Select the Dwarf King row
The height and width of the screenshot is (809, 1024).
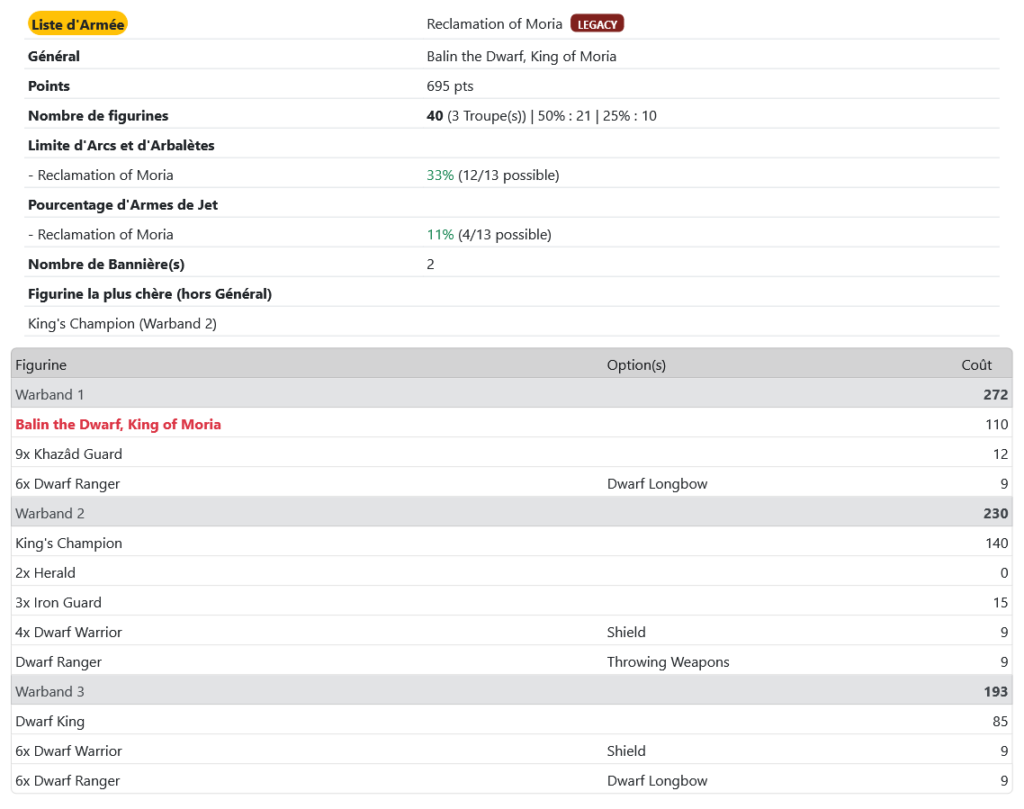pyautogui.click(x=511, y=722)
